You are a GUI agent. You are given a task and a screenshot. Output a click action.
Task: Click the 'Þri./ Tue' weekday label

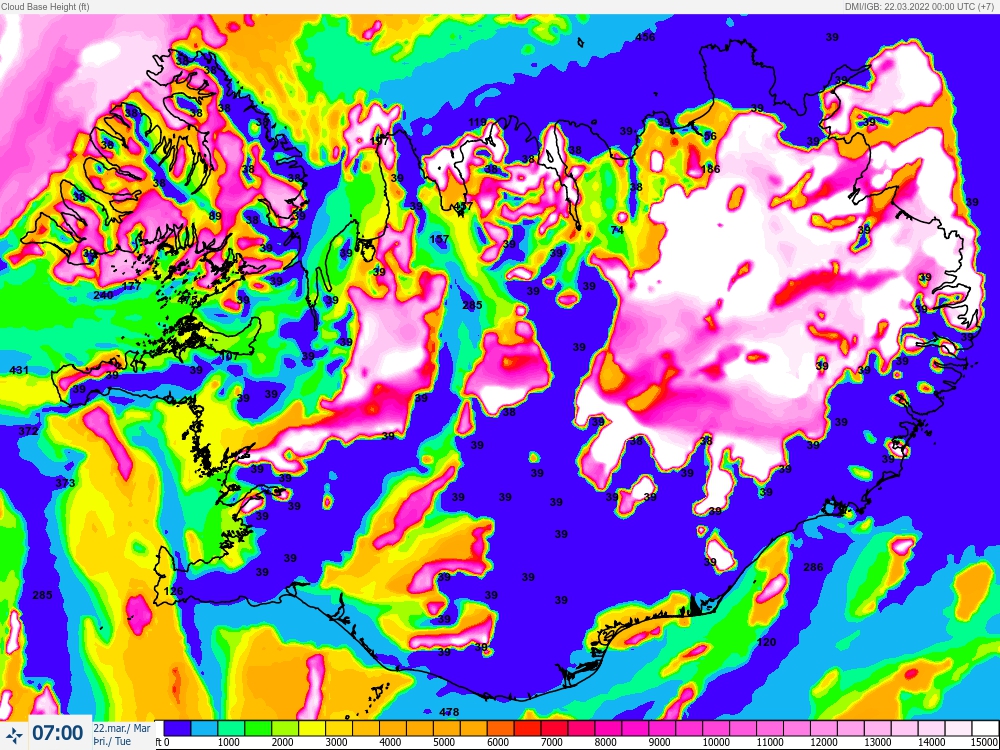click(113, 742)
